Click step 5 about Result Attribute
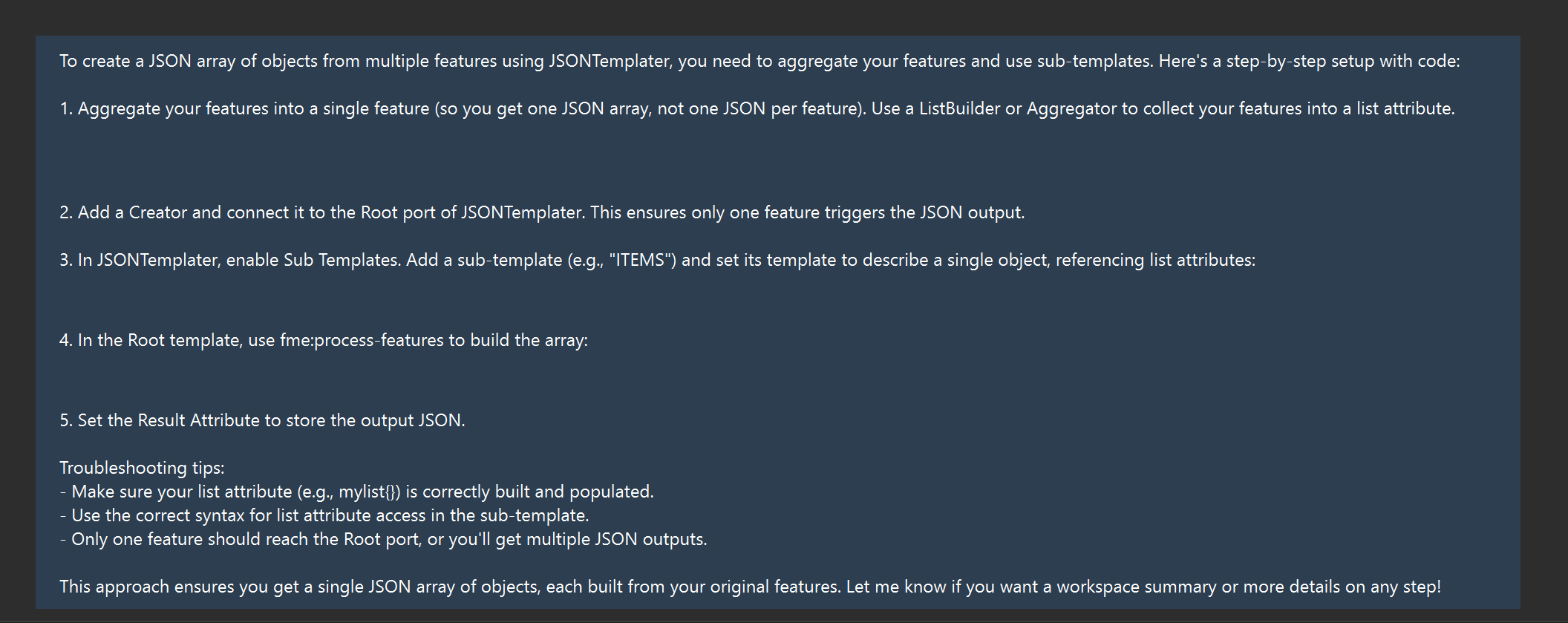Viewport: 1568px width, 623px height. tap(262, 420)
